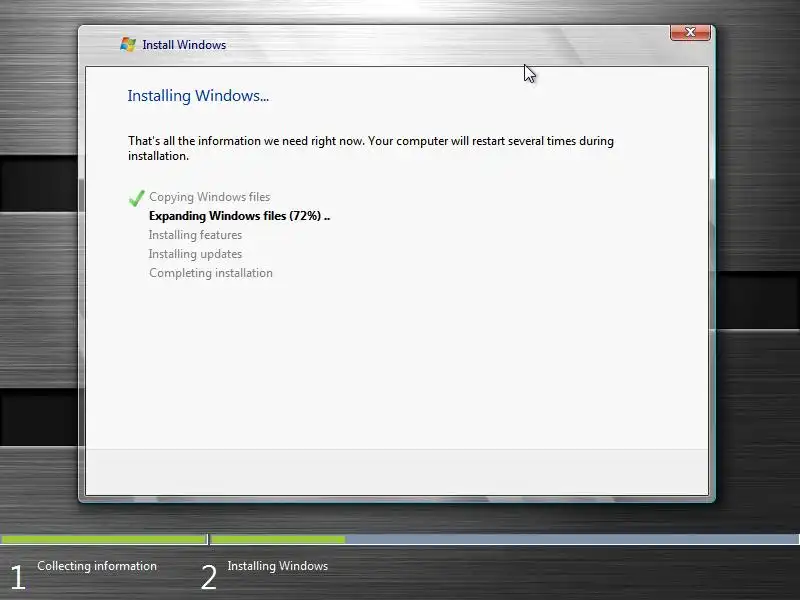The width and height of the screenshot is (800, 600).
Task: Click the 'Installing Windows' stage label at bottom
Action: tap(278, 566)
